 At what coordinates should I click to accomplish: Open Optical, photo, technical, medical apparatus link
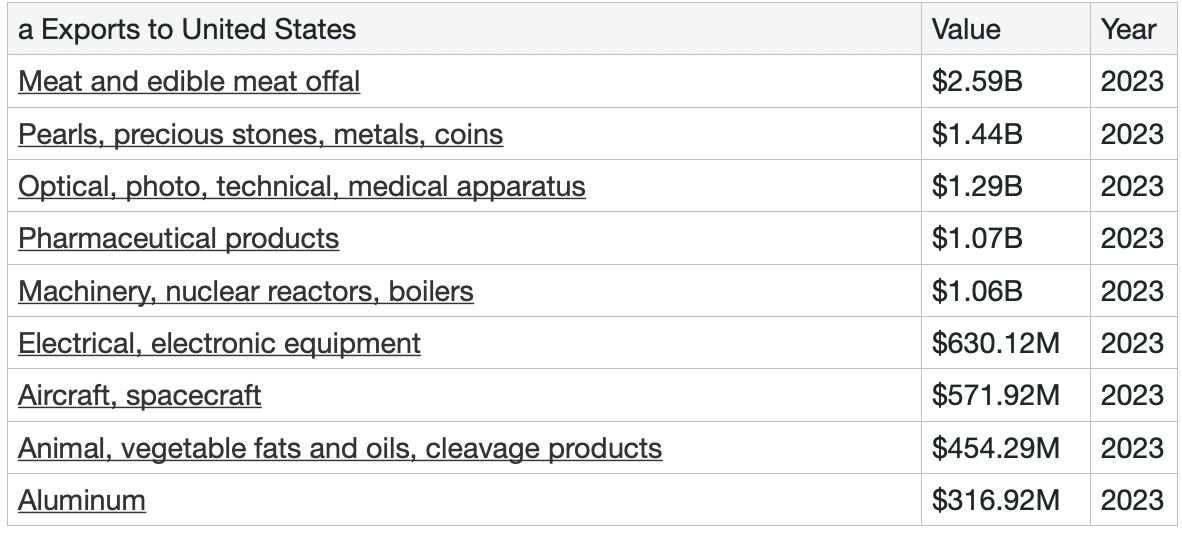pos(301,186)
